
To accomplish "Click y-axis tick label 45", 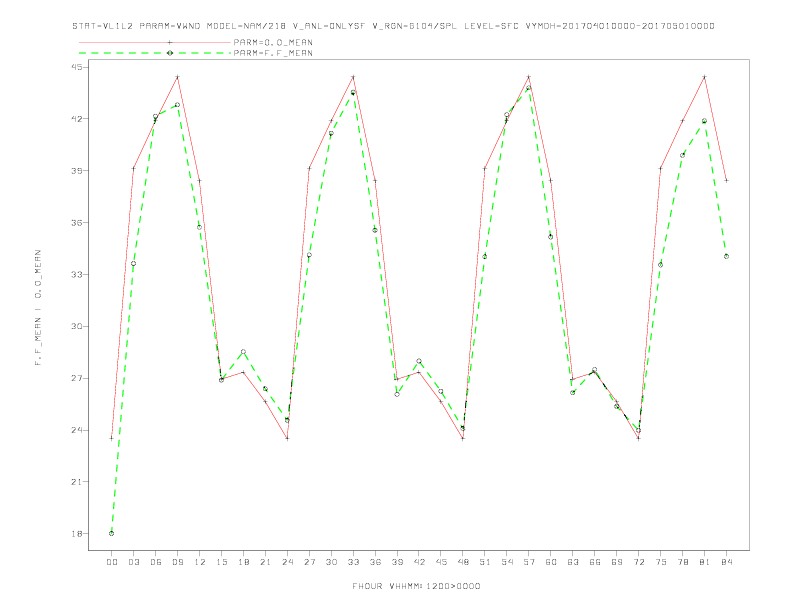I will (77, 67).
